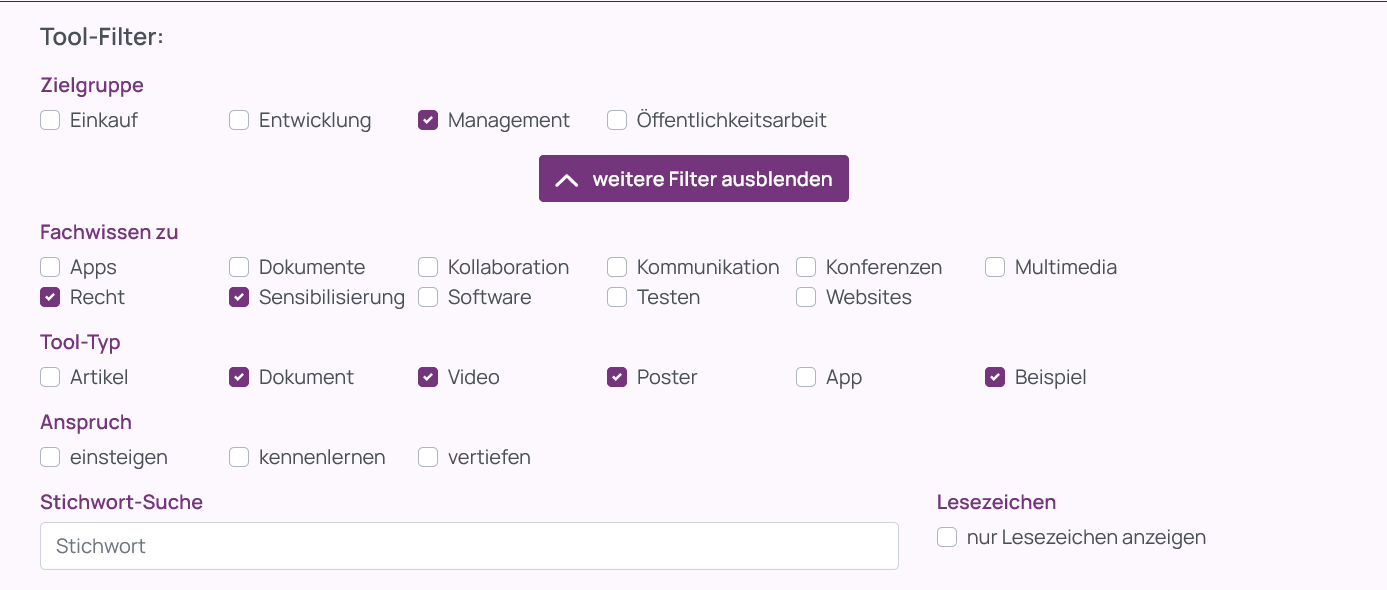Tick the Öffentlichkeitsarbeit checkbox

point(617,121)
